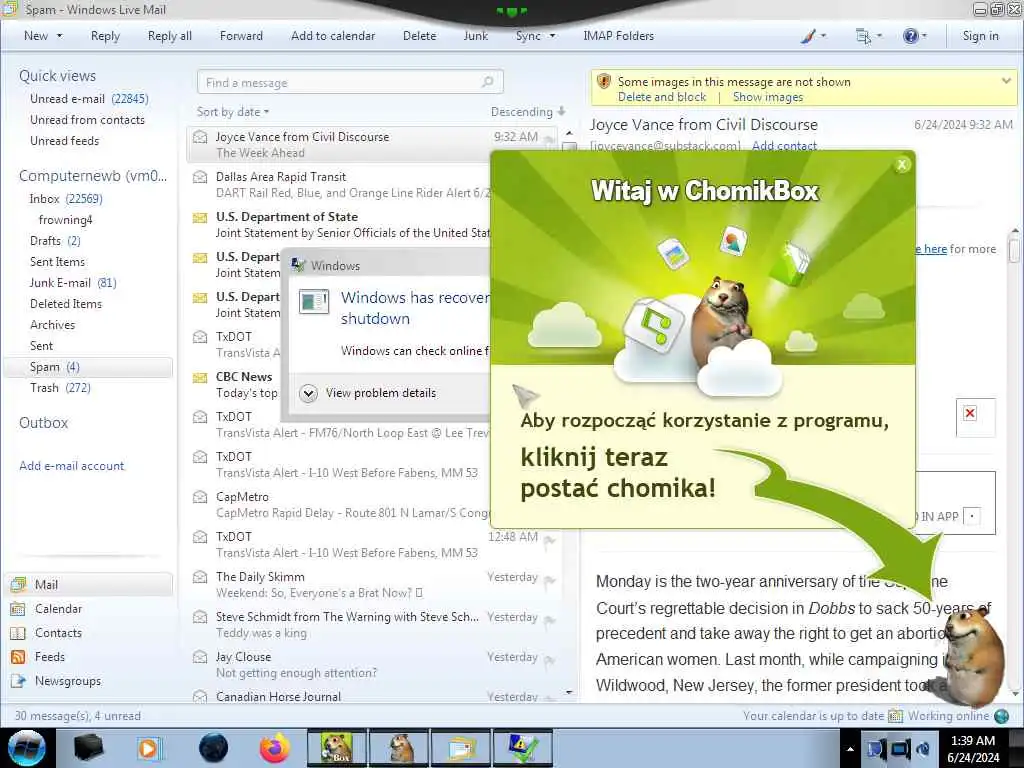Click the Working online globe icon
Image resolution: width=1024 pixels, height=768 pixels.
coord(1001,716)
